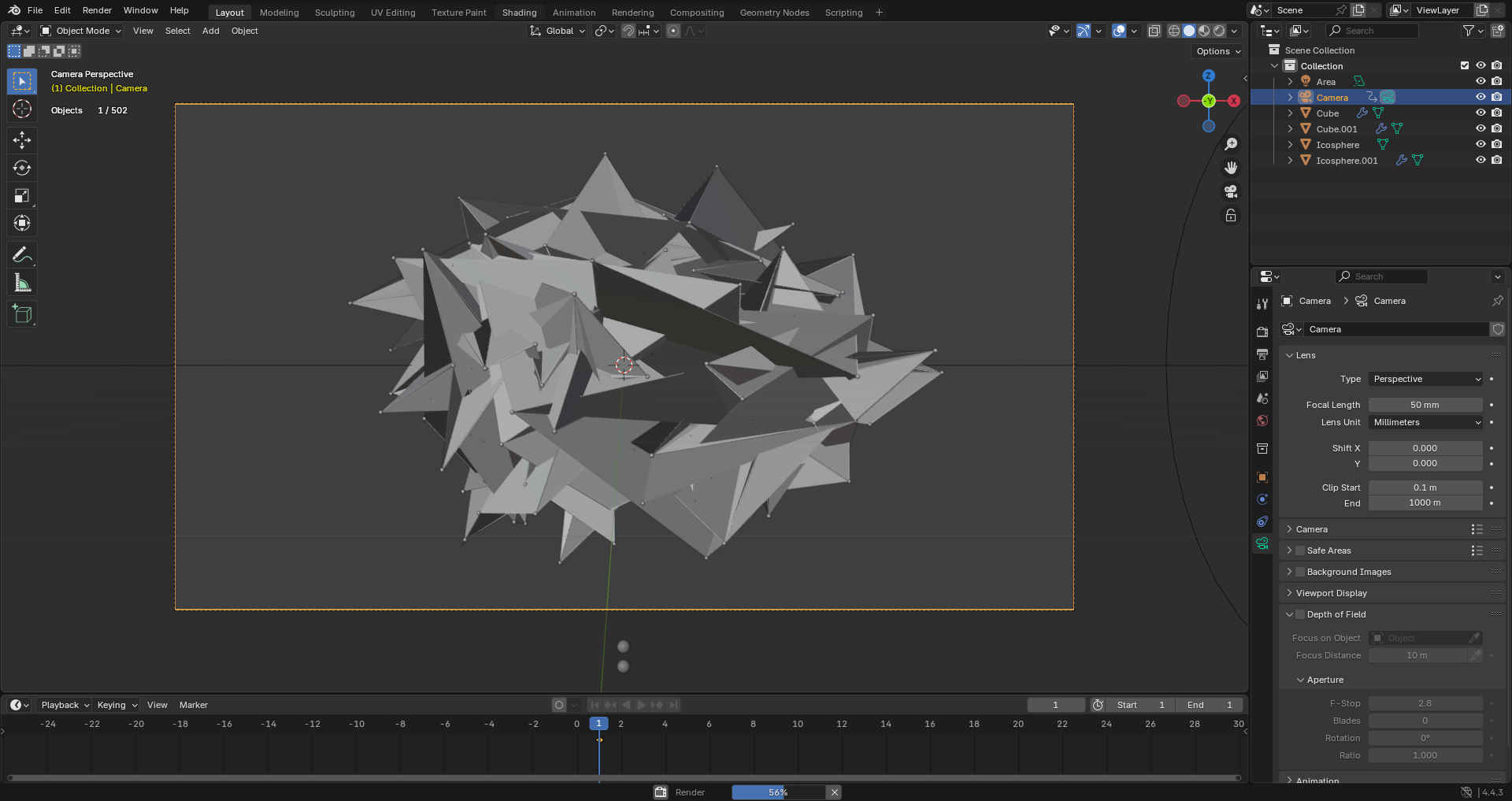The width and height of the screenshot is (1512, 801).
Task: Select the Rotate tool in toolbar
Action: point(22,168)
